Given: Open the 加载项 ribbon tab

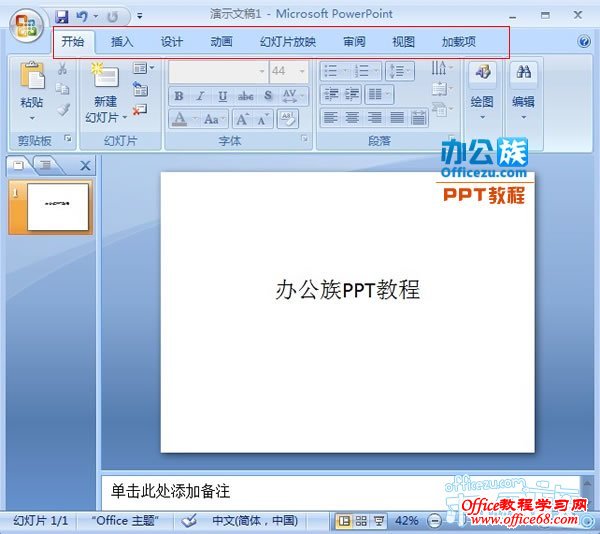Looking at the screenshot, I should pos(458,41).
